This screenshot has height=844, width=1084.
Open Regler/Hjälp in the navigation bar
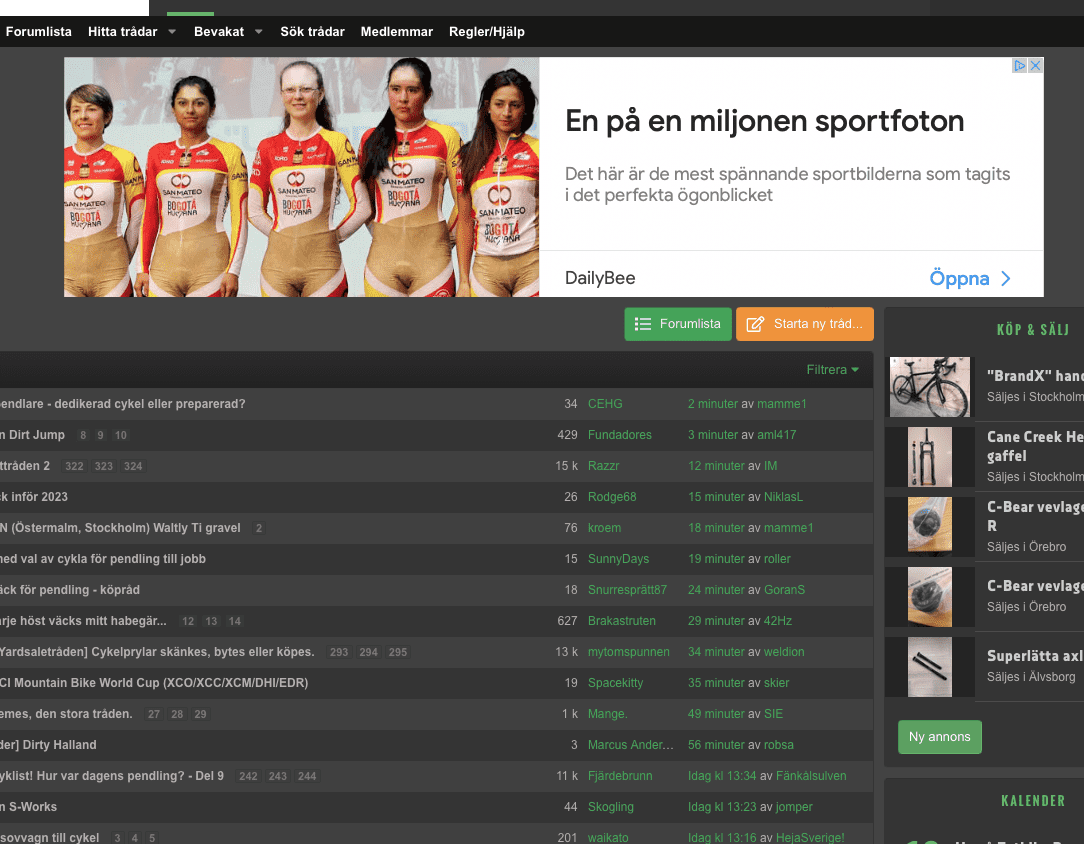pyautogui.click(x=486, y=32)
